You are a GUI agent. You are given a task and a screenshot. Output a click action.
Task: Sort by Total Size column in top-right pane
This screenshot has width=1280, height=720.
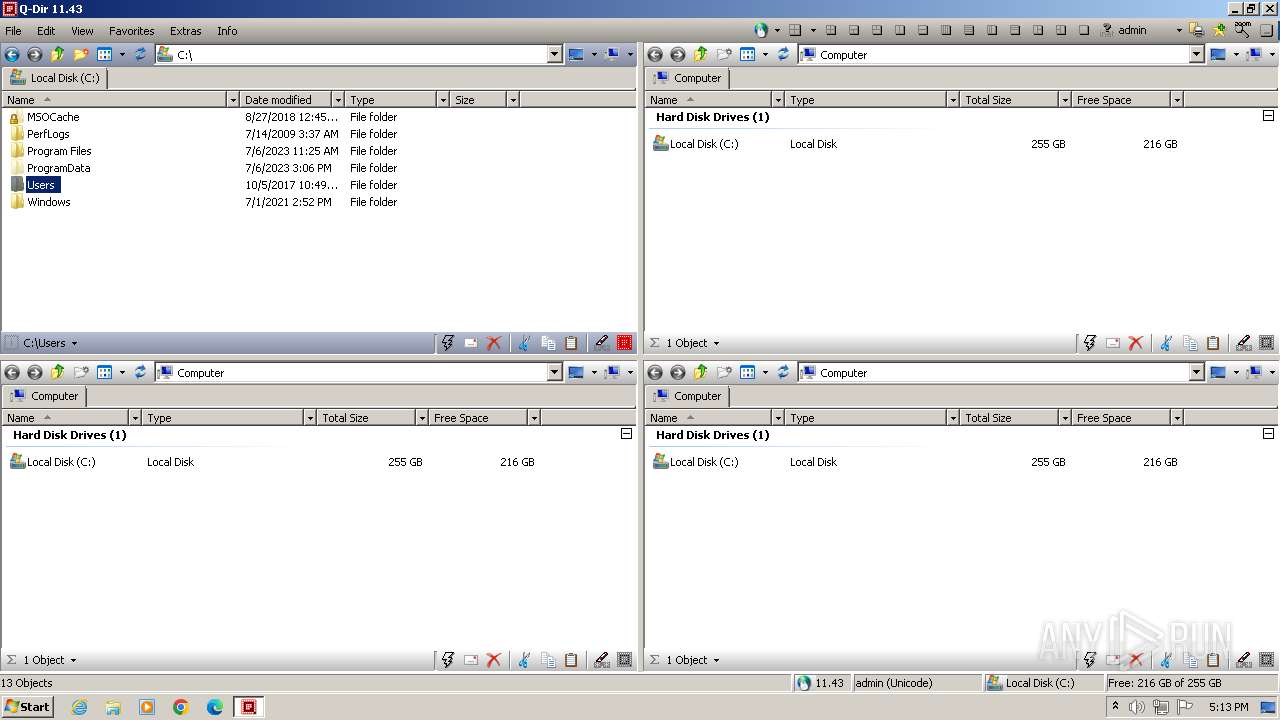coord(1009,100)
